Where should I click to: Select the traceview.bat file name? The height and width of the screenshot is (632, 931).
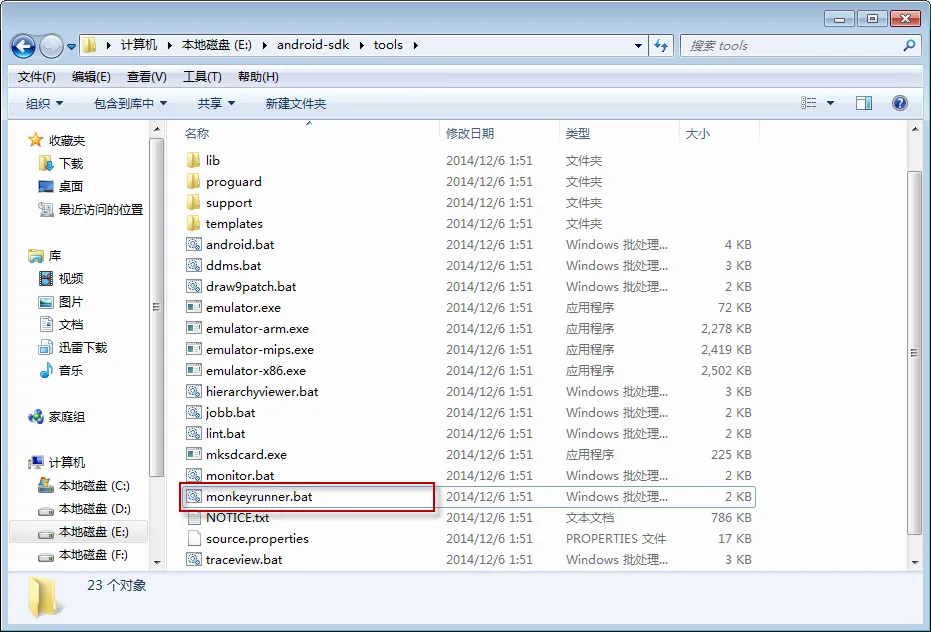pyautogui.click(x=244, y=560)
